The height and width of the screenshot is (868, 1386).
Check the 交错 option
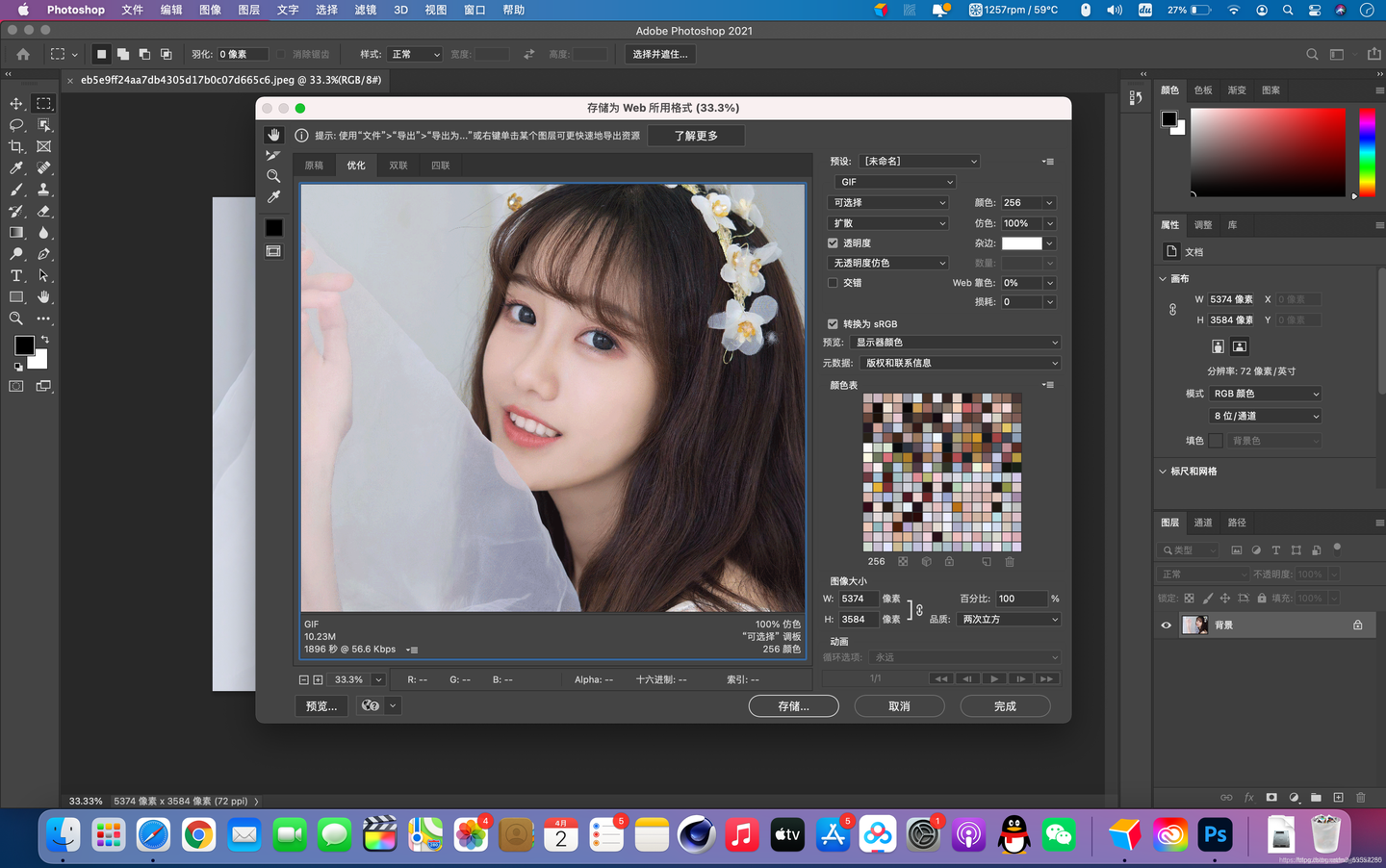pos(833,282)
